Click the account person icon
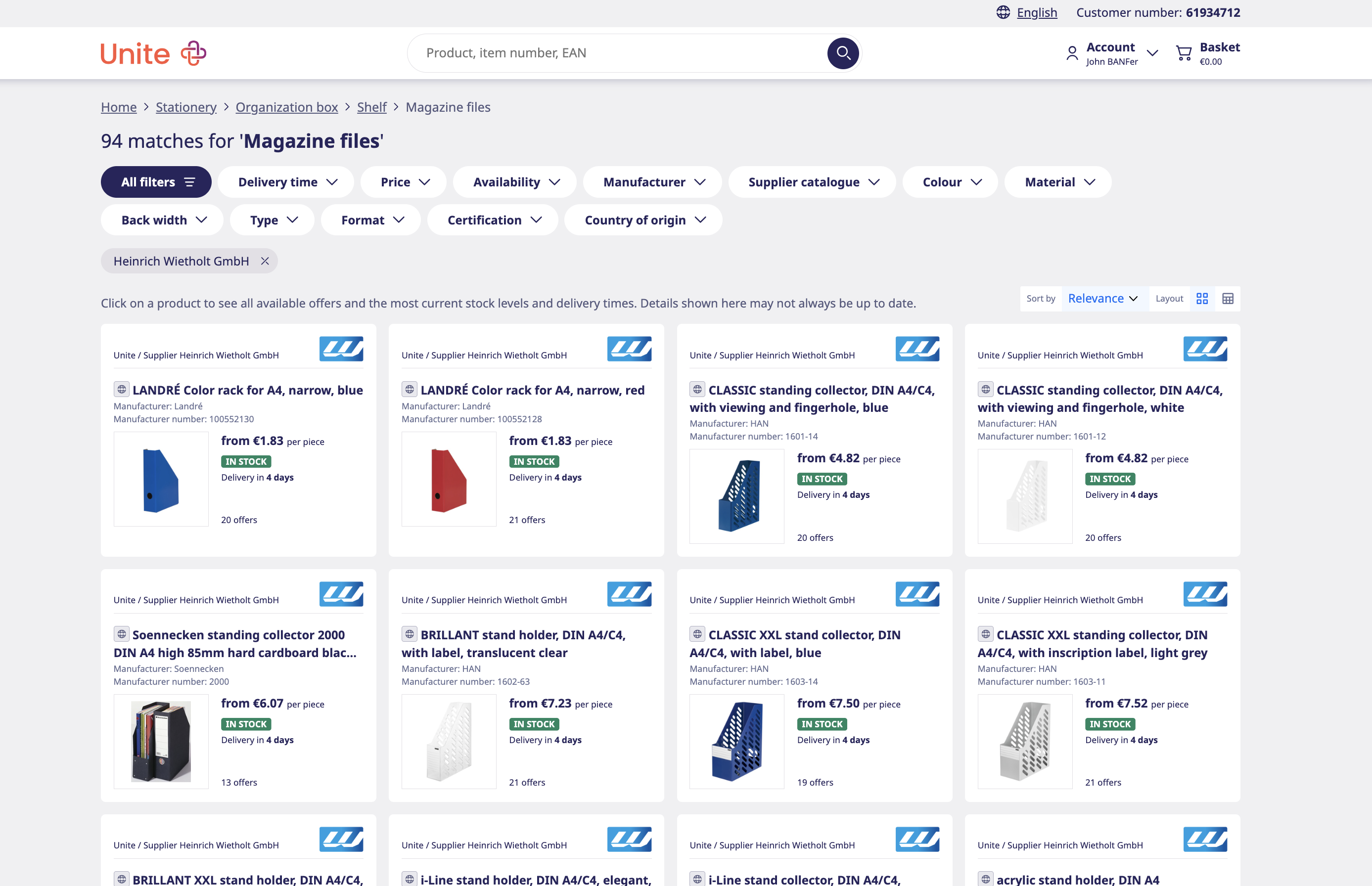1372x886 pixels. point(1072,53)
